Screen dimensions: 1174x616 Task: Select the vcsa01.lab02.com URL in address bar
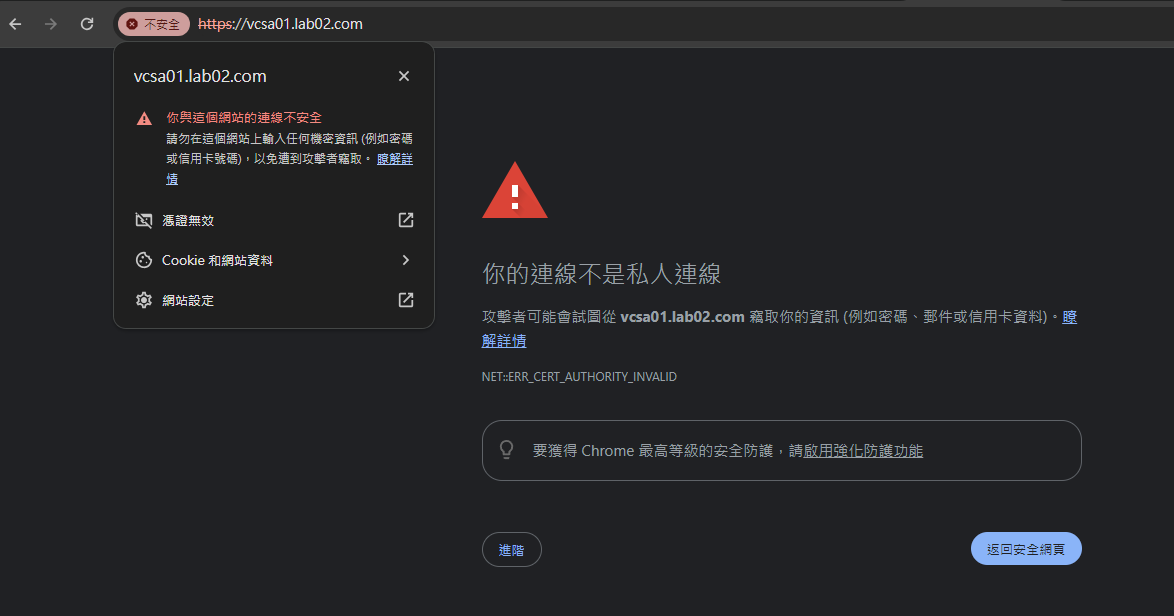(x=280, y=24)
